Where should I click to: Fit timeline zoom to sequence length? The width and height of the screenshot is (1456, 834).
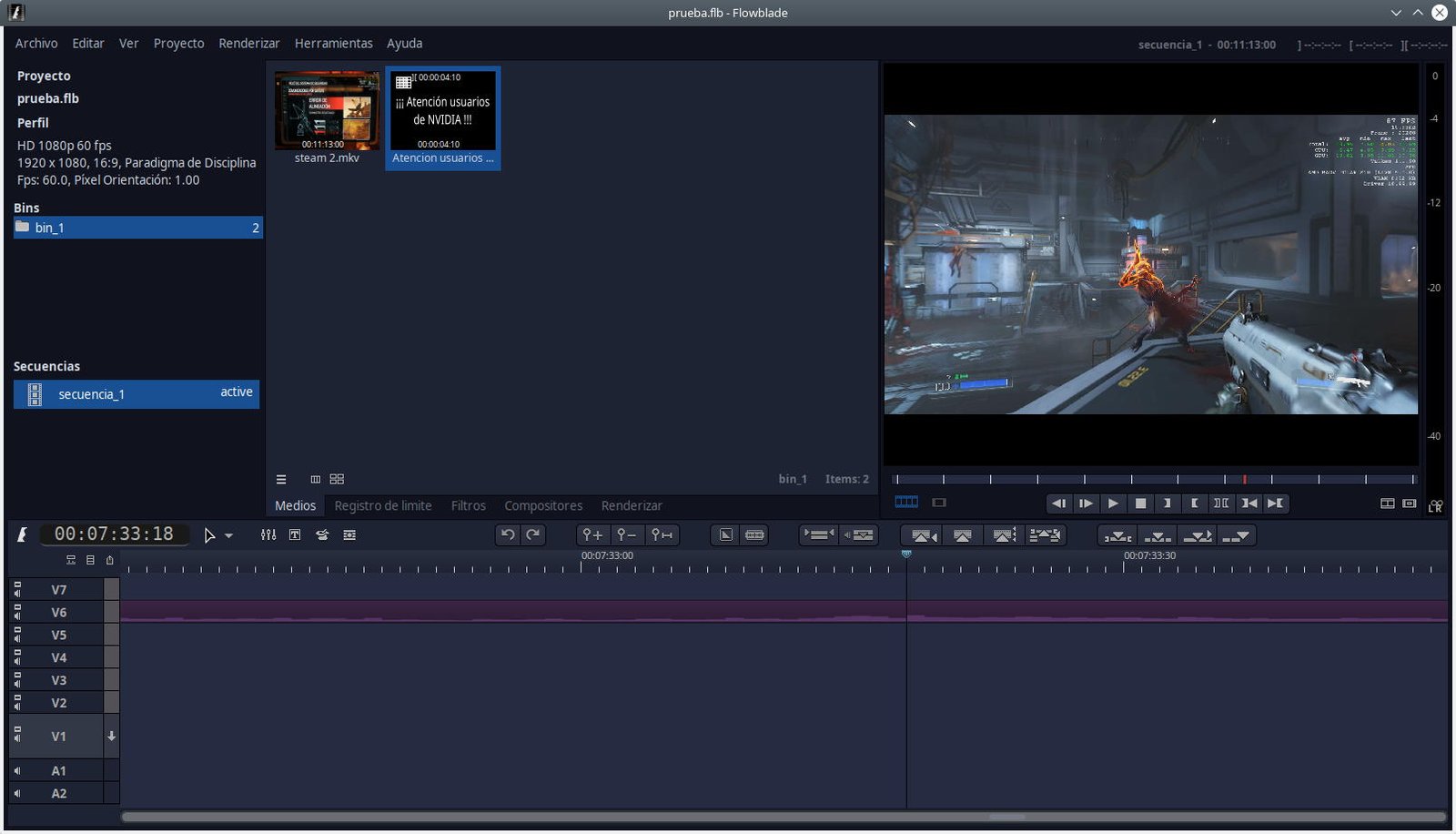coord(662,535)
